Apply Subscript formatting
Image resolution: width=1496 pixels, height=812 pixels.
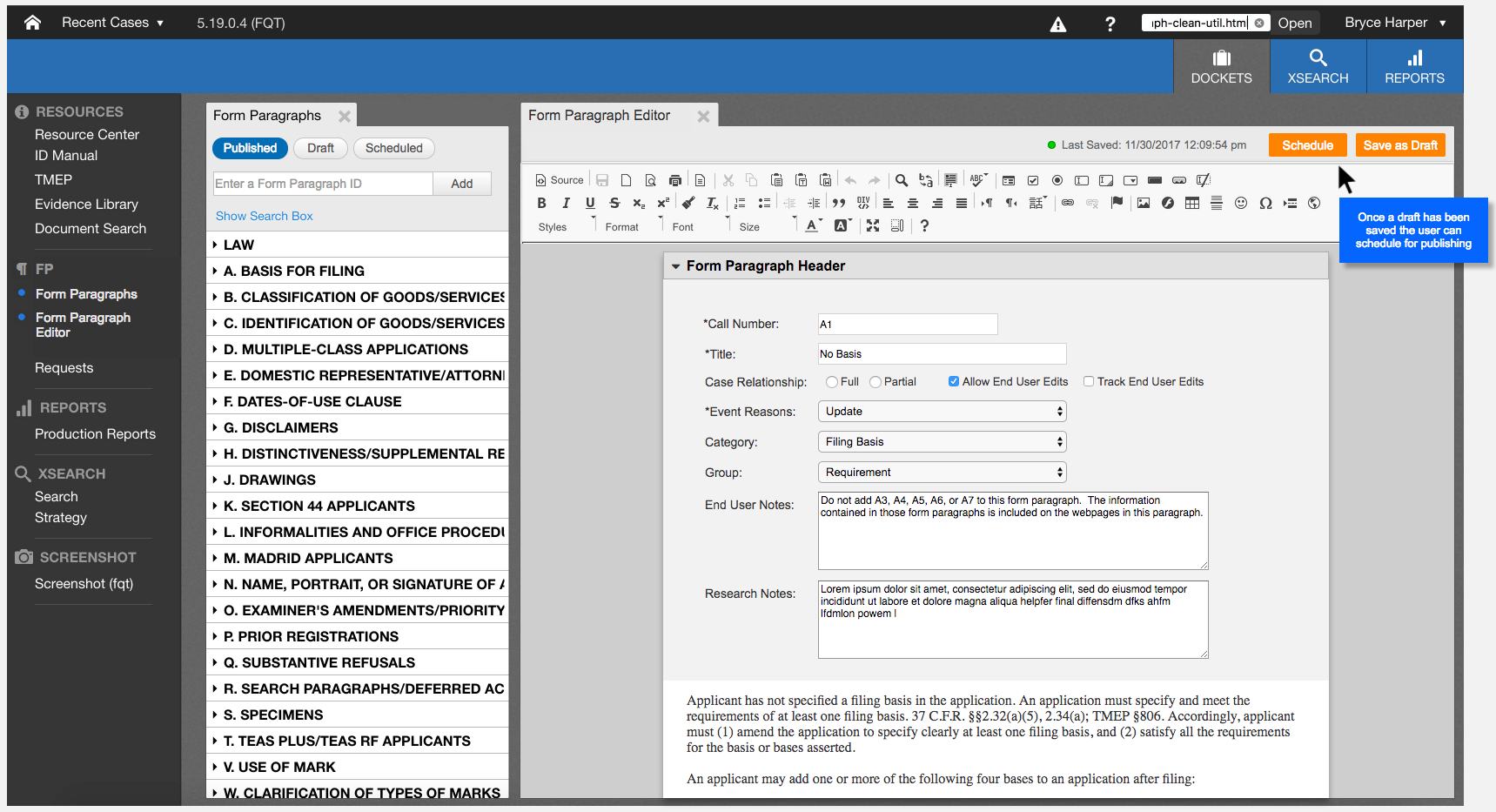pos(639,203)
